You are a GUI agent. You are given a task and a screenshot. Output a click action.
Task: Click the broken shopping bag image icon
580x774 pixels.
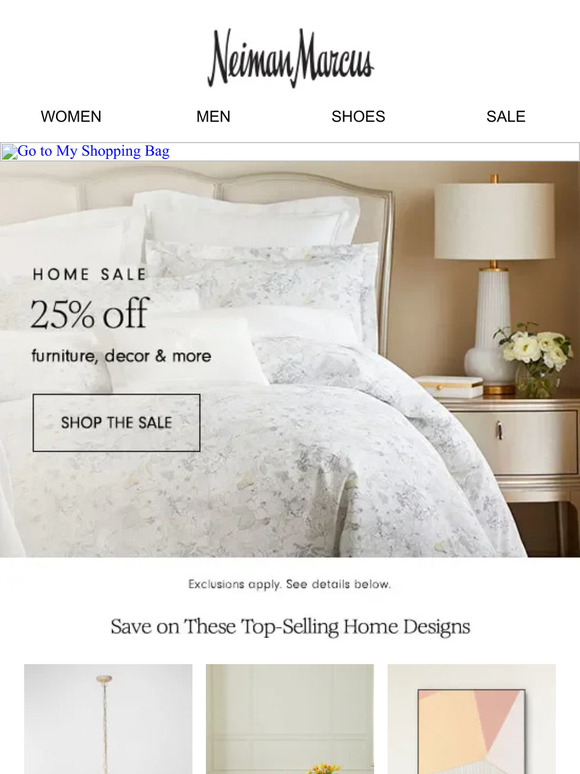[9, 152]
